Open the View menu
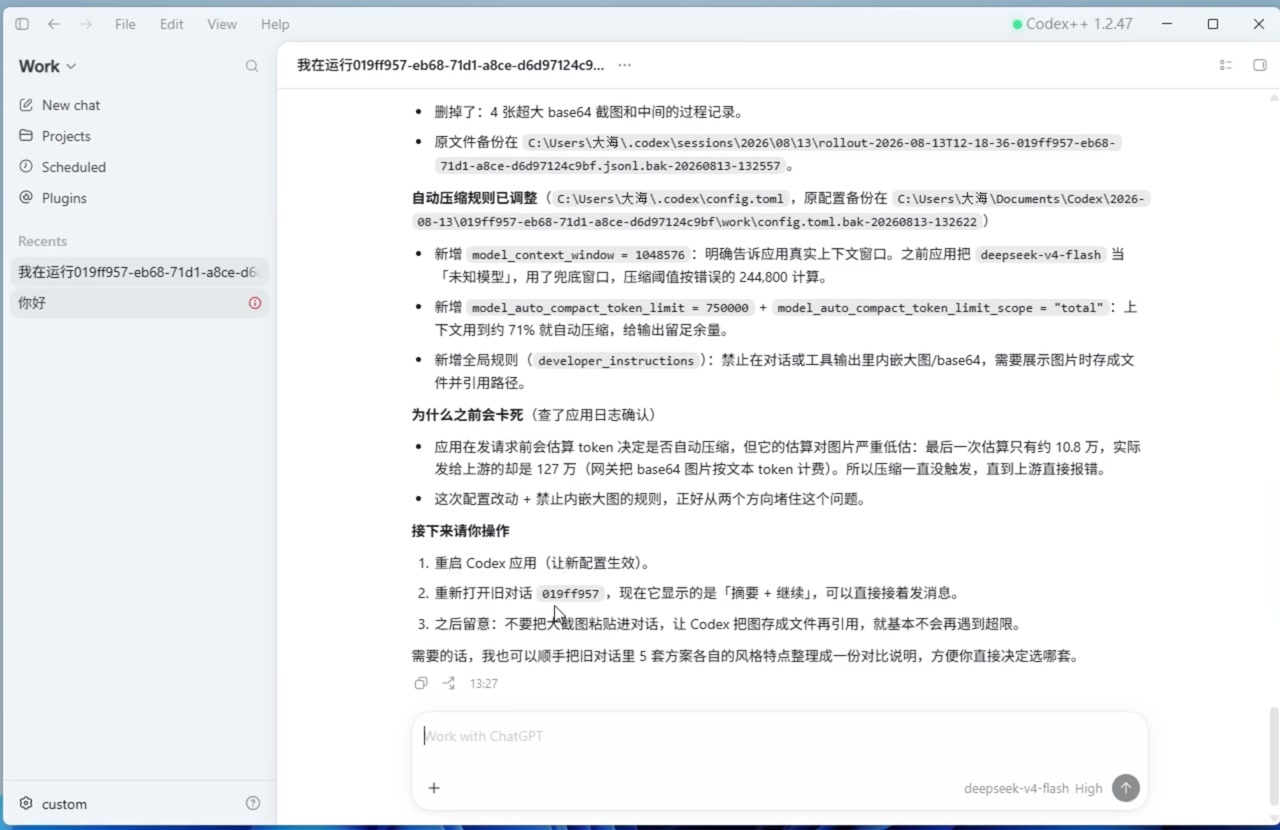The height and width of the screenshot is (830, 1280). pyautogui.click(x=222, y=24)
